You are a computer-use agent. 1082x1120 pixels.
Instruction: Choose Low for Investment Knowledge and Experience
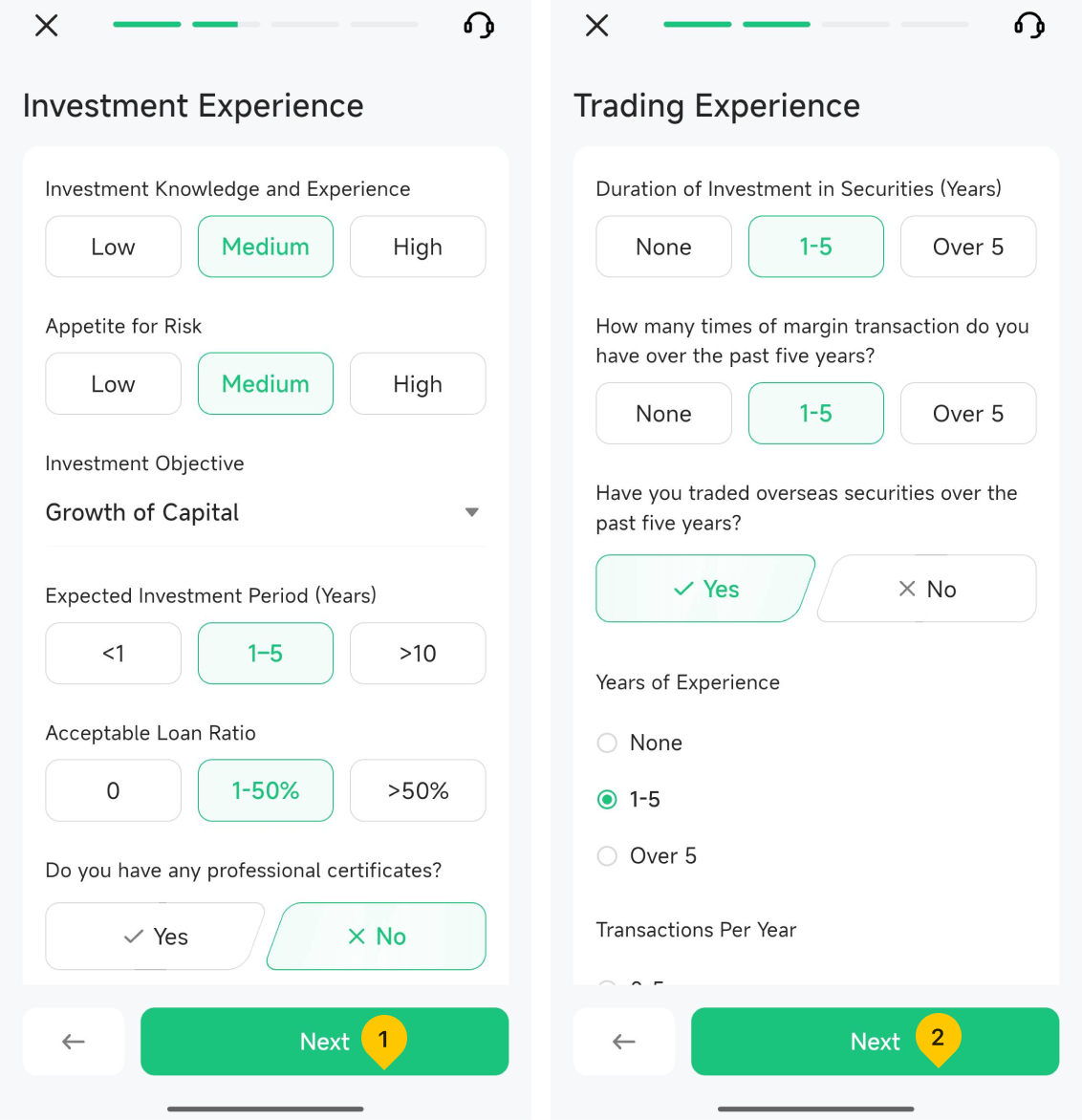coord(113,247)
